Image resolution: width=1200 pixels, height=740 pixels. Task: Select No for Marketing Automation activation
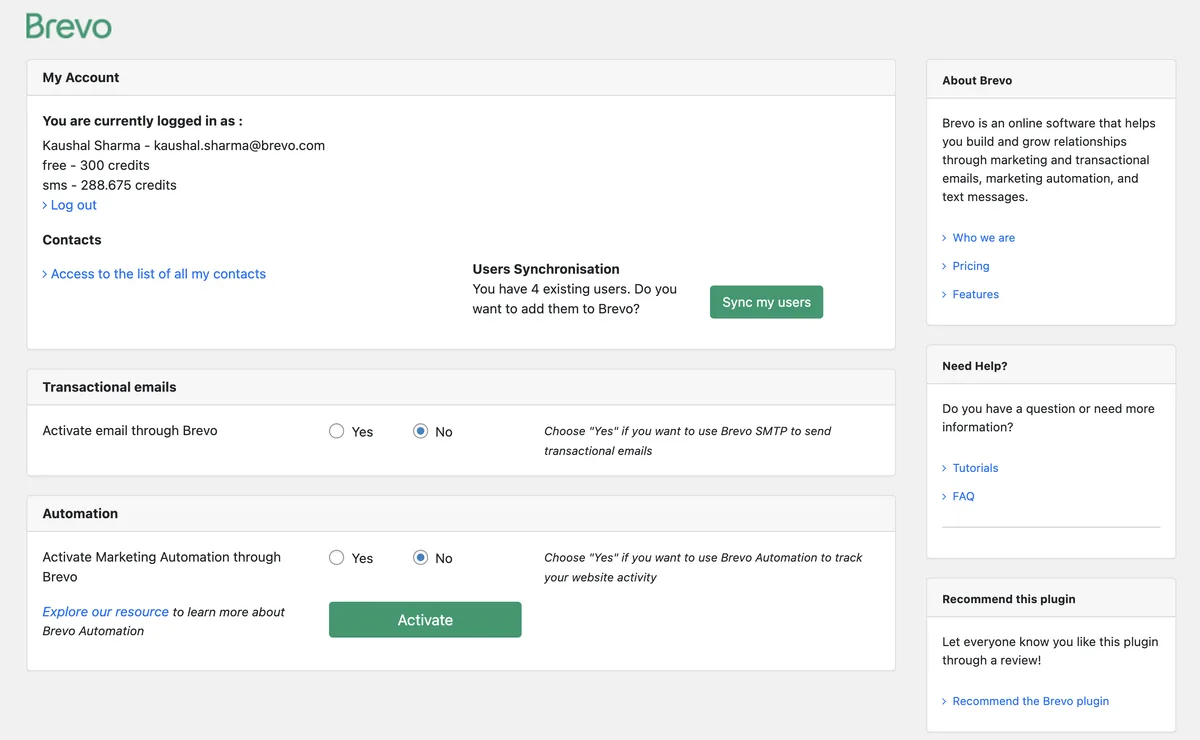(x=421, y=558)
